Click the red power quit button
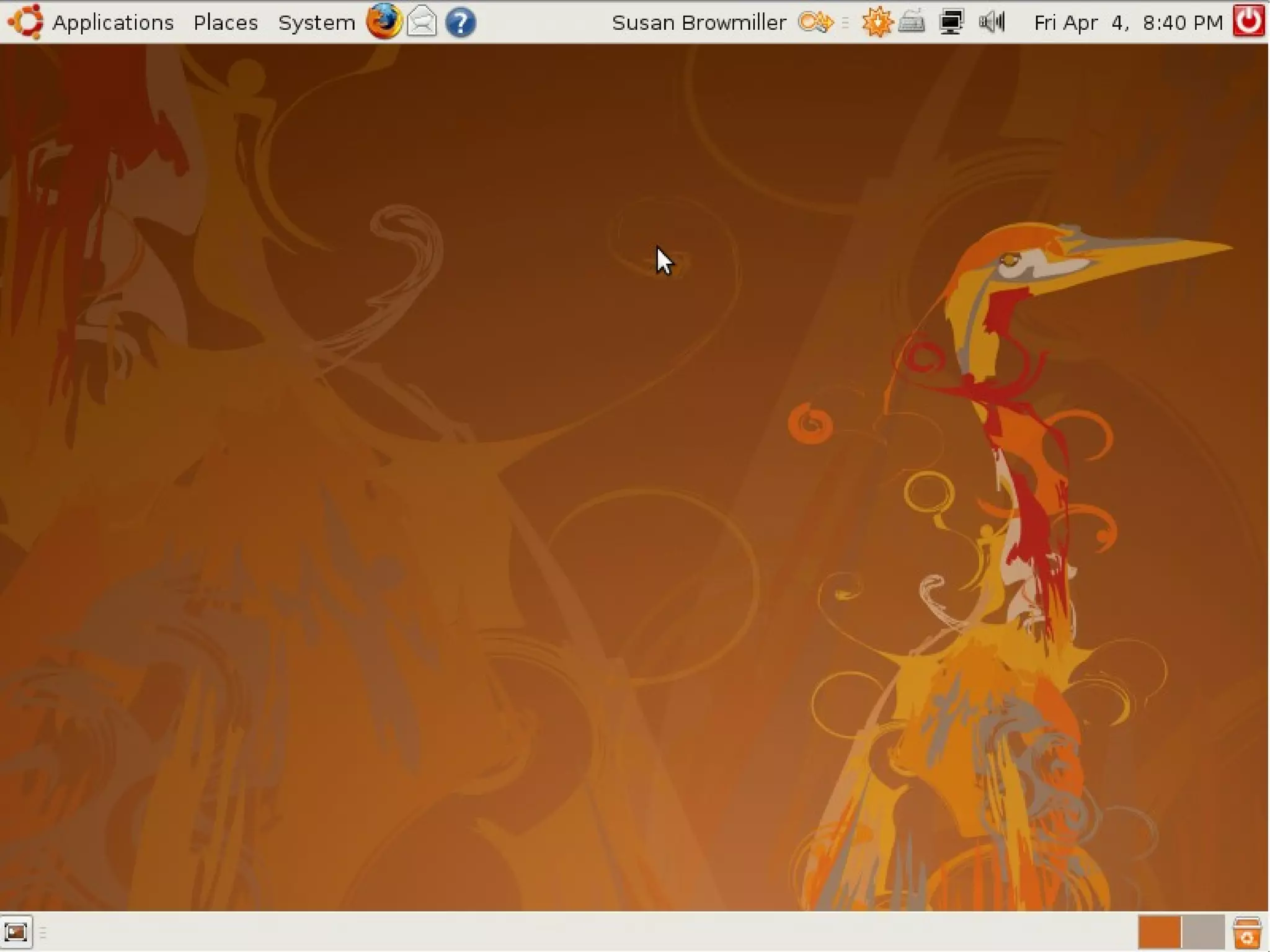 click(1249, 21)
